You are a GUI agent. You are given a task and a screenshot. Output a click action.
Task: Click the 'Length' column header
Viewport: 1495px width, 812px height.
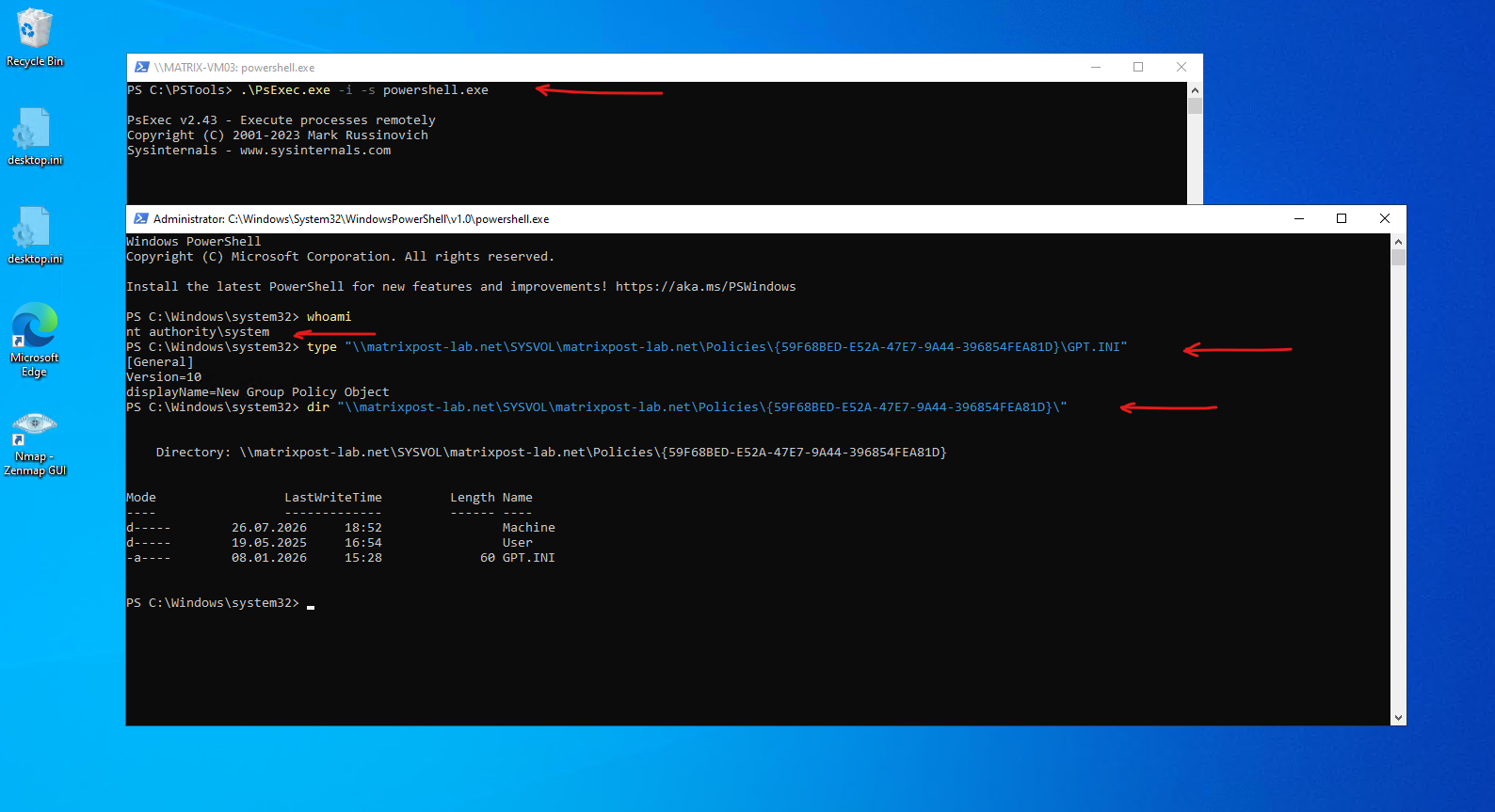[473, 498]
